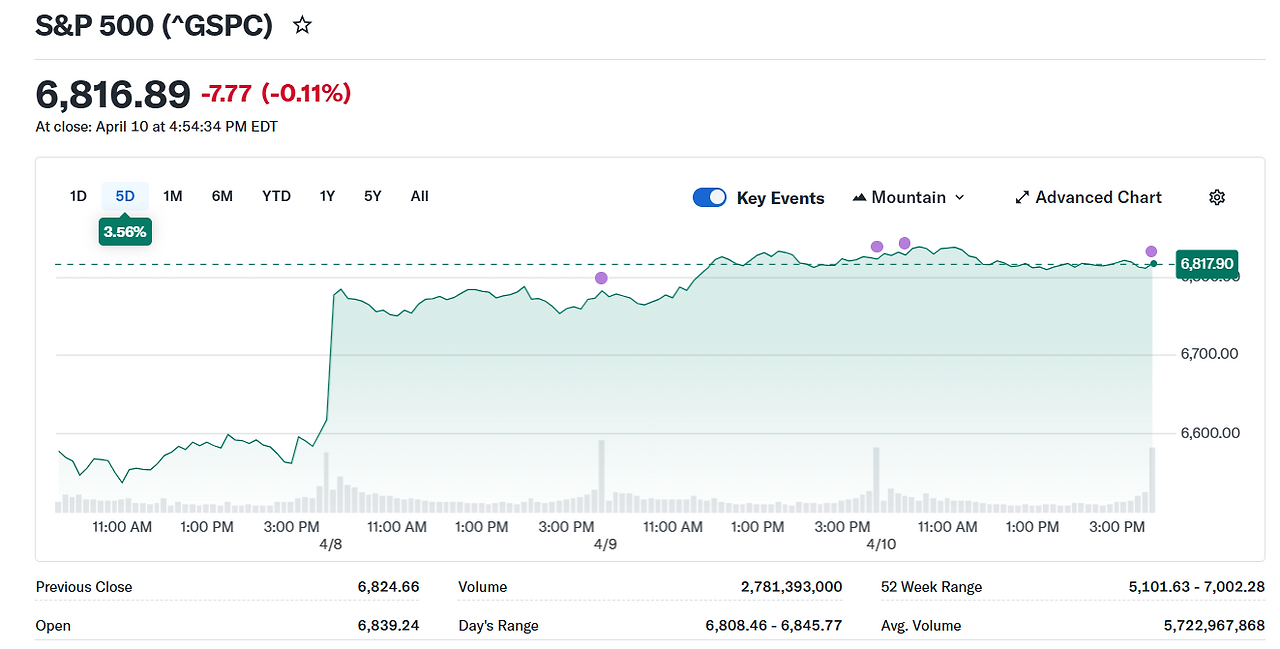The image size is (1280, 649).
Task: Click the second key event marker above 4/10 open
Action: click(x=905, y=243)
